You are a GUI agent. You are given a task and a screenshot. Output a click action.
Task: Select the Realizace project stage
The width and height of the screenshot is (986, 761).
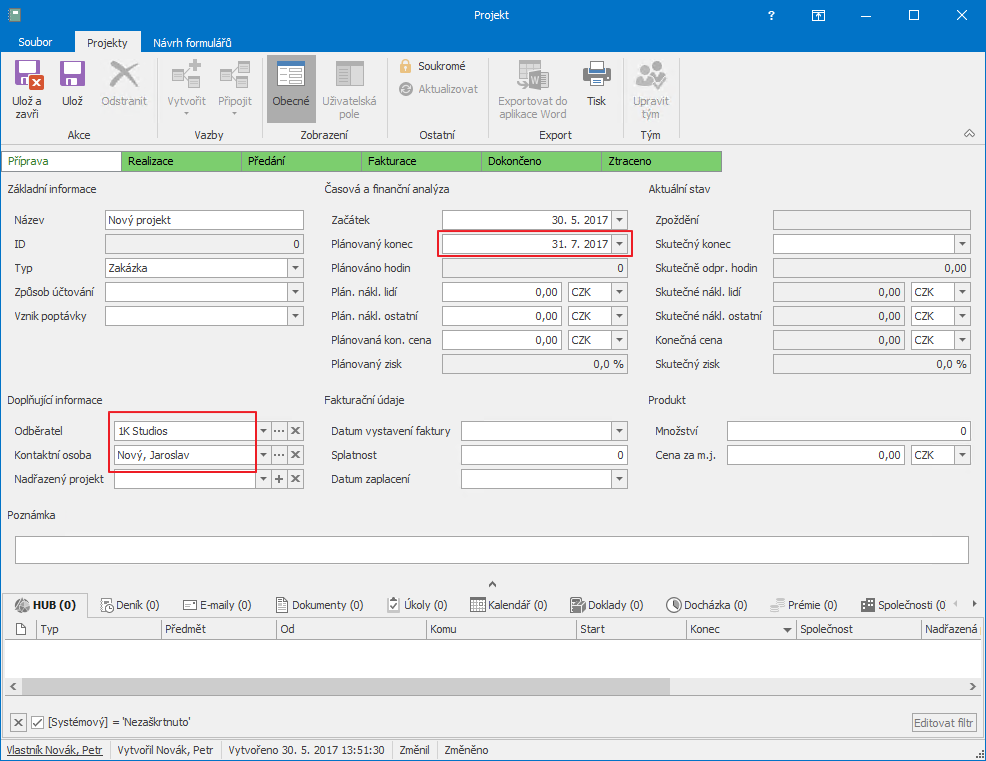pos(181,161)
